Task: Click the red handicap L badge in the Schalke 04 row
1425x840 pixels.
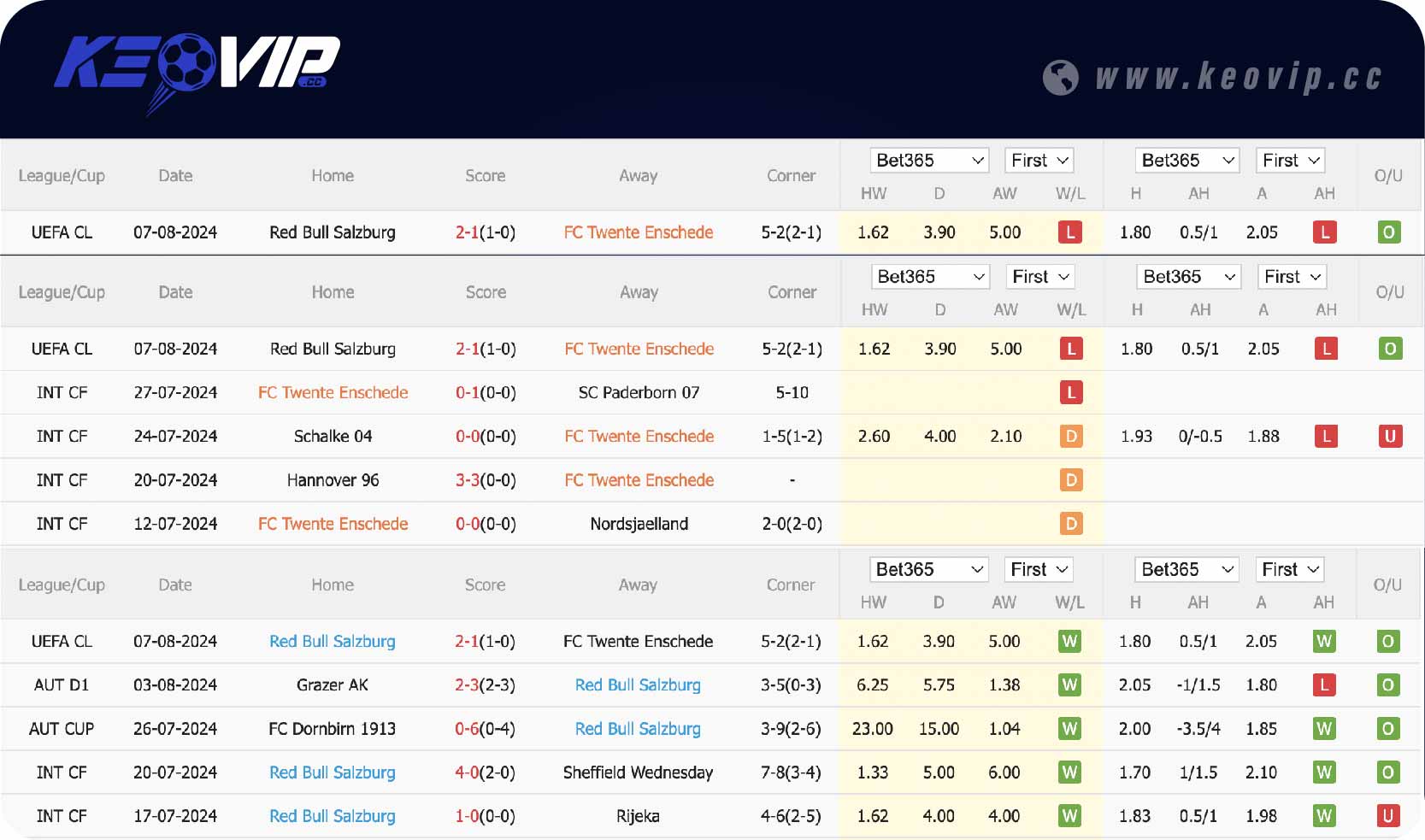Action: click(x=1326, y=437)
